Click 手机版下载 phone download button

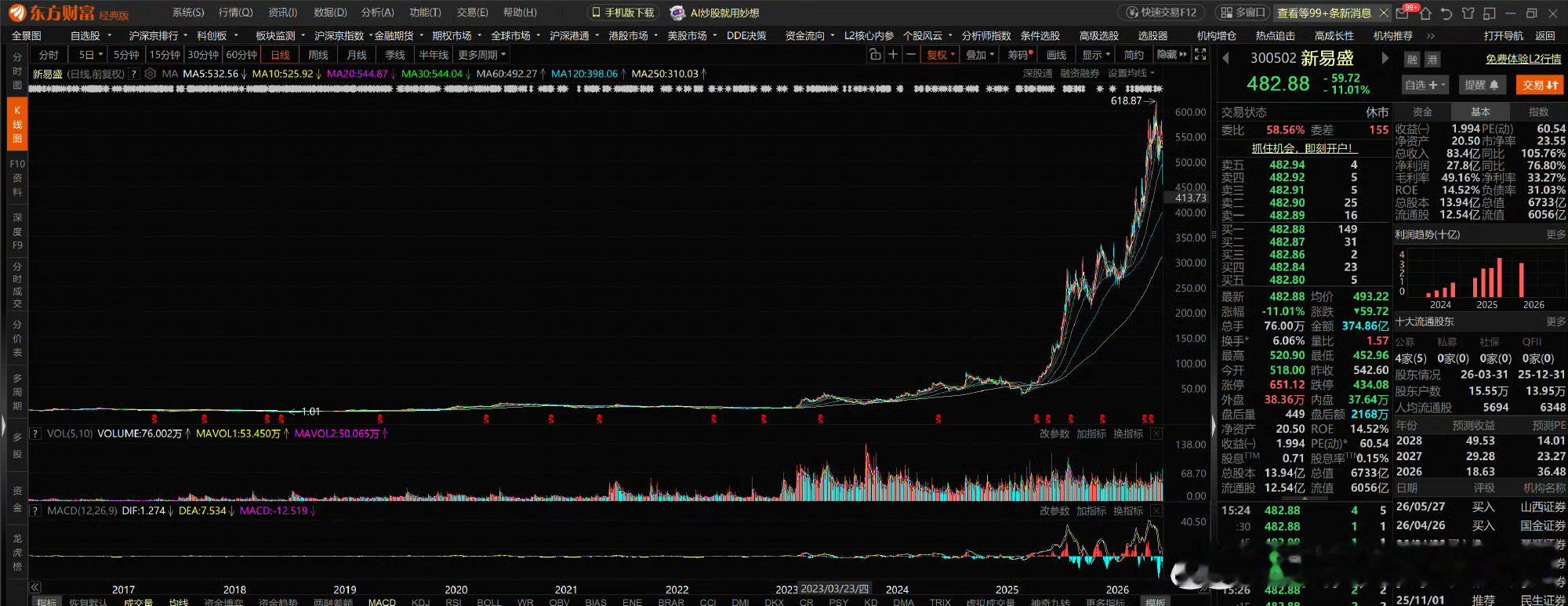coord(622,13)
